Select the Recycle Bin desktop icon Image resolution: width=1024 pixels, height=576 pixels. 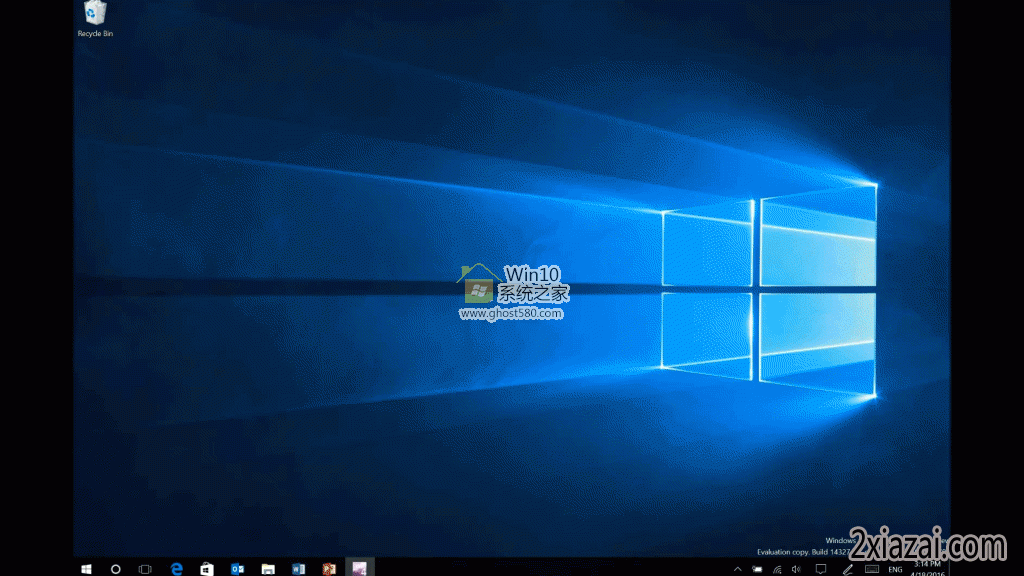point(95,19)
